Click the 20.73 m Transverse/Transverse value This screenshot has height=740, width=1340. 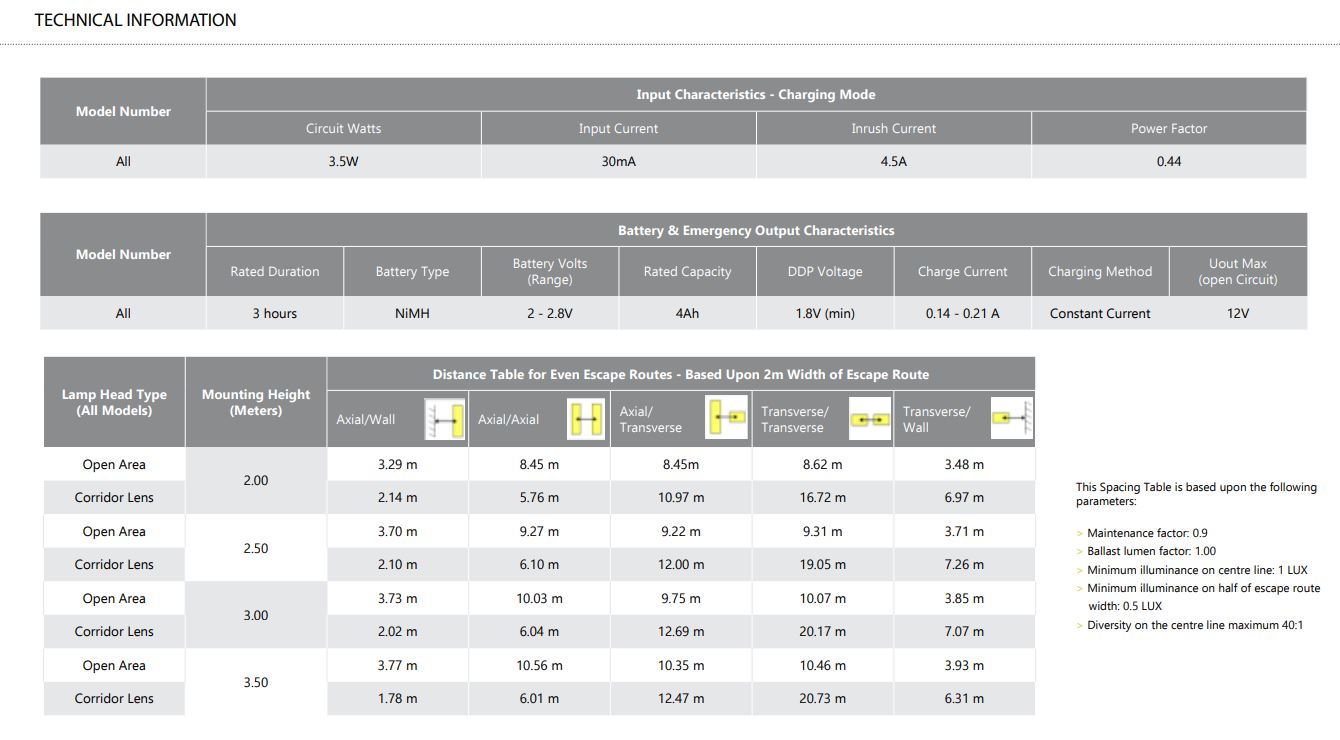point(822,699)
